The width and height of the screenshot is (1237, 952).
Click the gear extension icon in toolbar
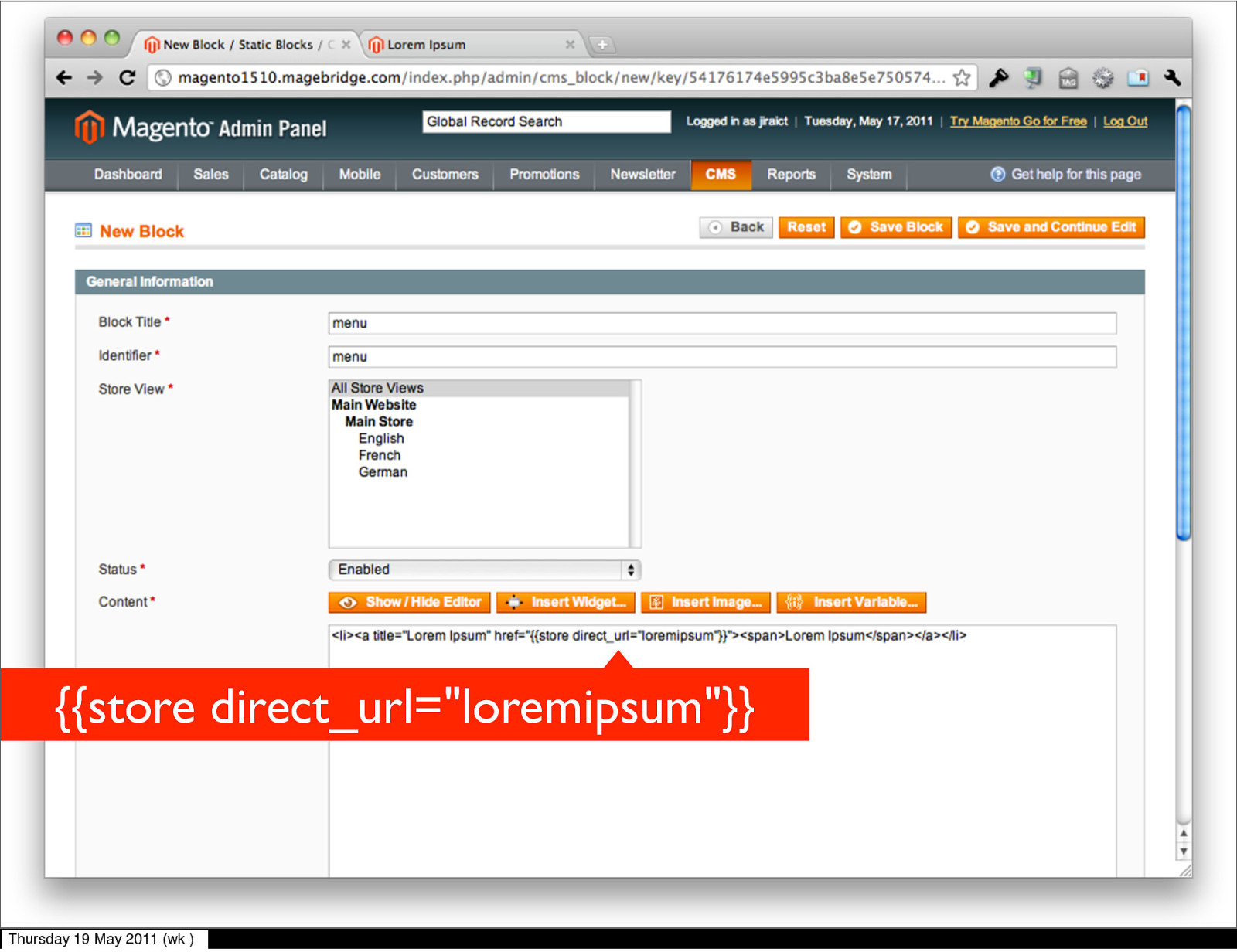tap(1102, 77)
